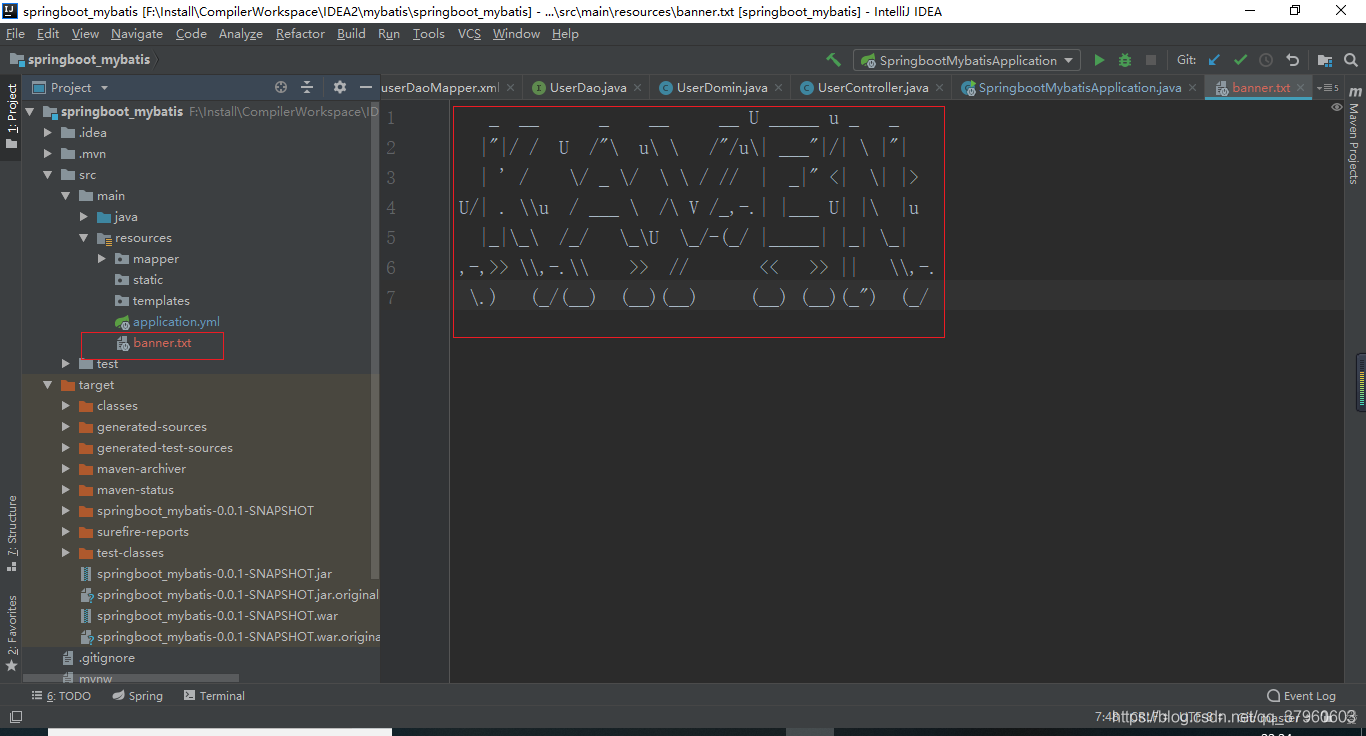Open the Project view mode dropdown

pos(70,87)
